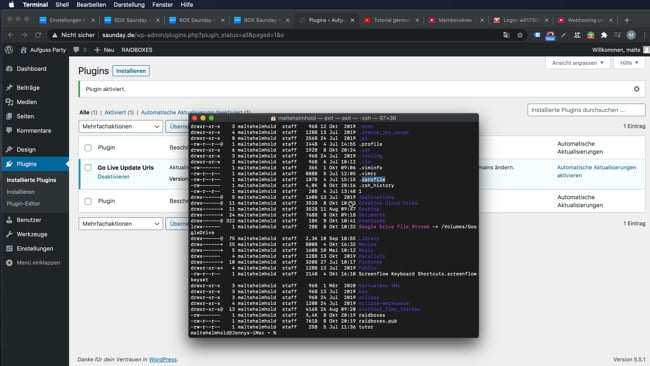Open Einstellungen in sidebar

tap(35, 249)
